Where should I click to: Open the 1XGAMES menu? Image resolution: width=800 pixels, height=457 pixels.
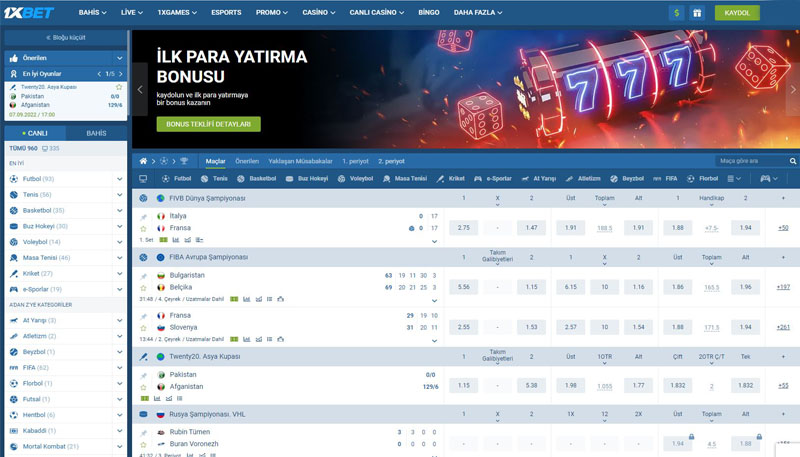(177, 12)
